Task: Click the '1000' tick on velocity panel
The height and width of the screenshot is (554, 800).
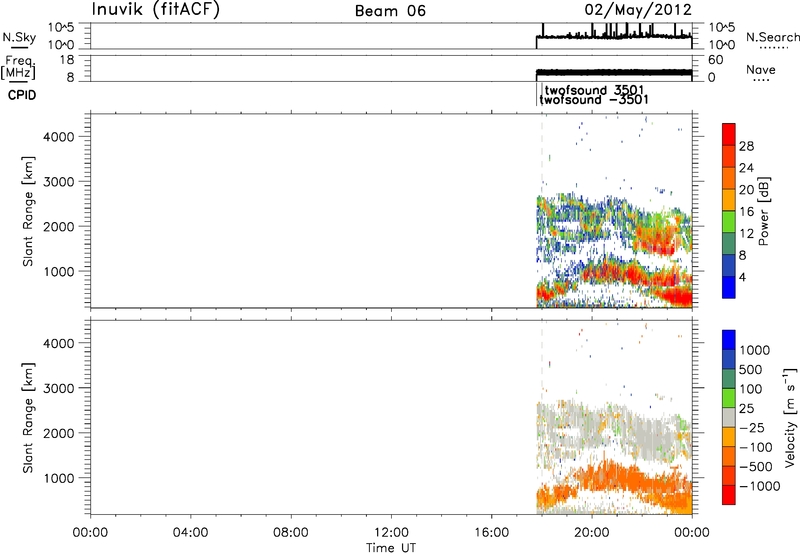Action: click(59, 478)
